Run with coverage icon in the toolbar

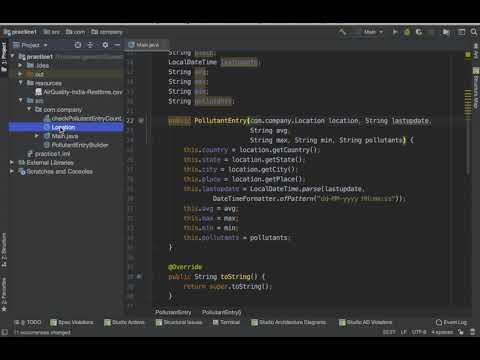tap(419, 32)
